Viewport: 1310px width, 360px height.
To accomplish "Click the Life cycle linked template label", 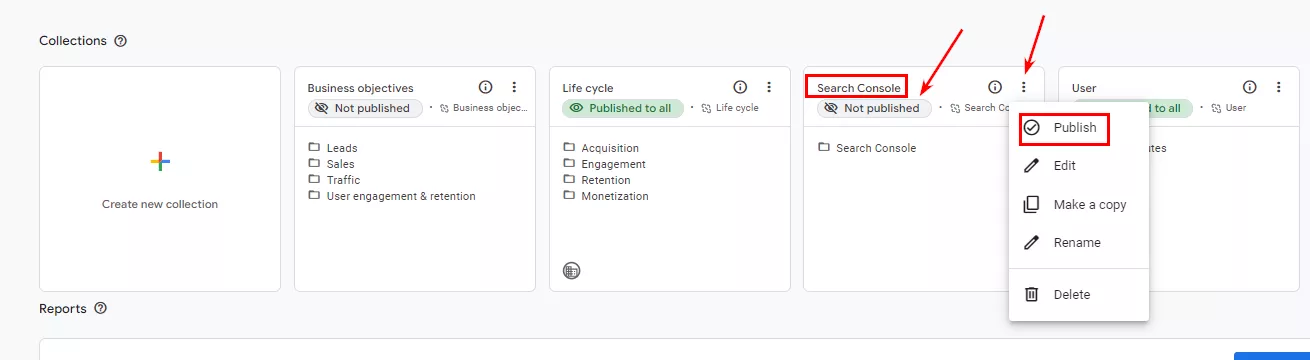I will (x=730, y=108).
